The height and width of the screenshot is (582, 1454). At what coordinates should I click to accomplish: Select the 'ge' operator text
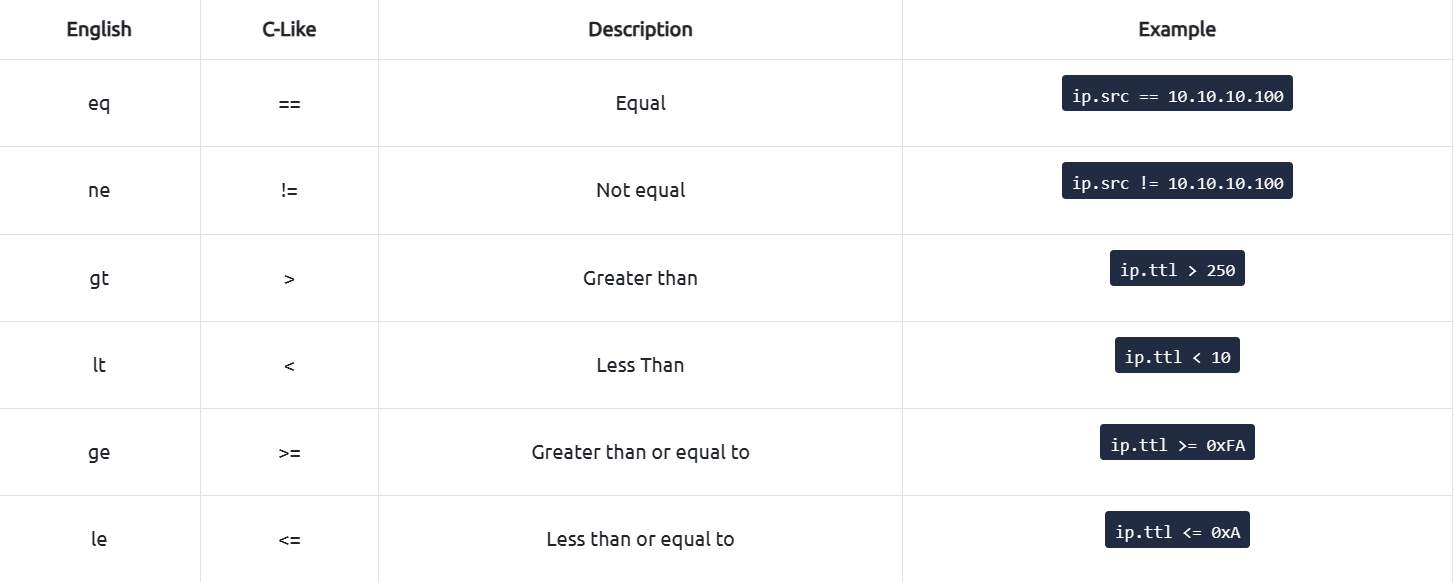pyautogui.click(x=99, y=452)
